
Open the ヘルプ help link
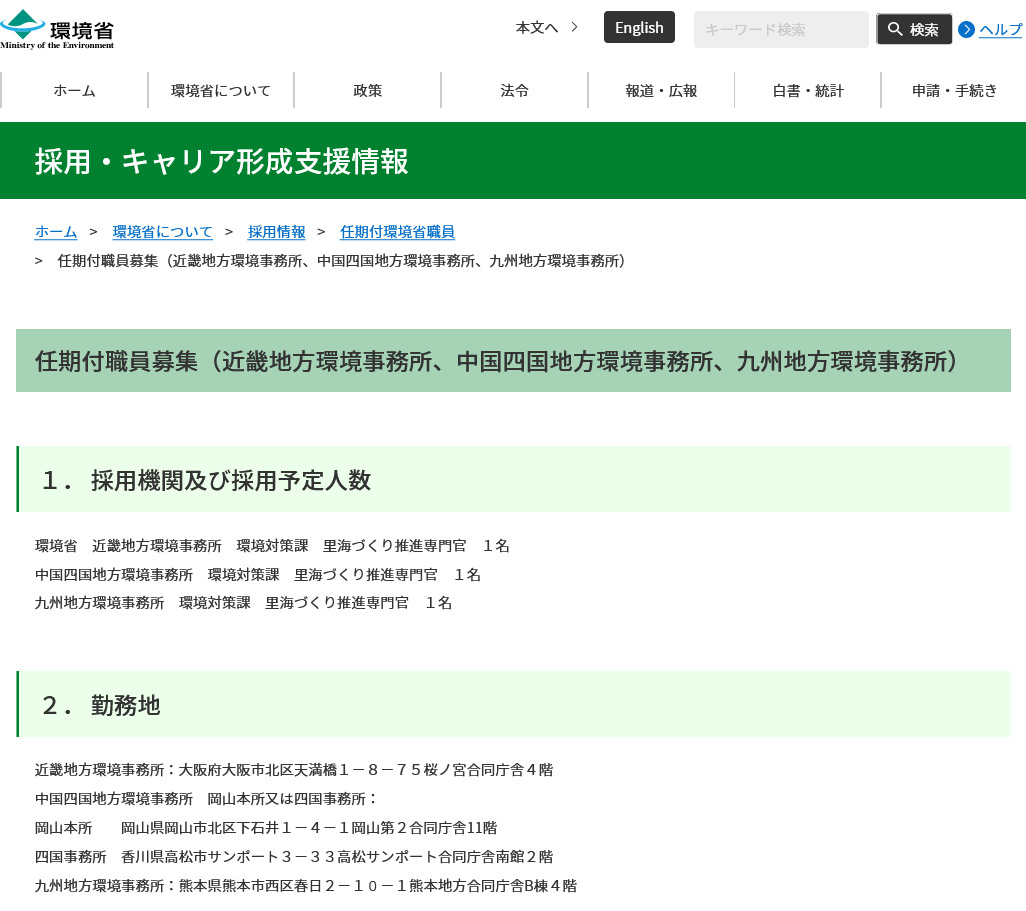1000,29
